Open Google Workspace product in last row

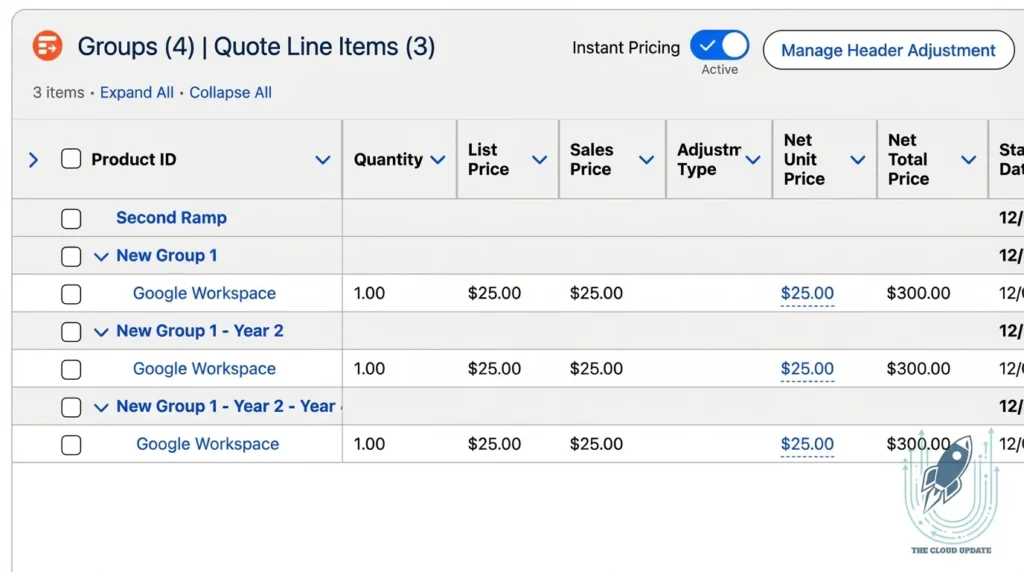click(x=208, y=444)
